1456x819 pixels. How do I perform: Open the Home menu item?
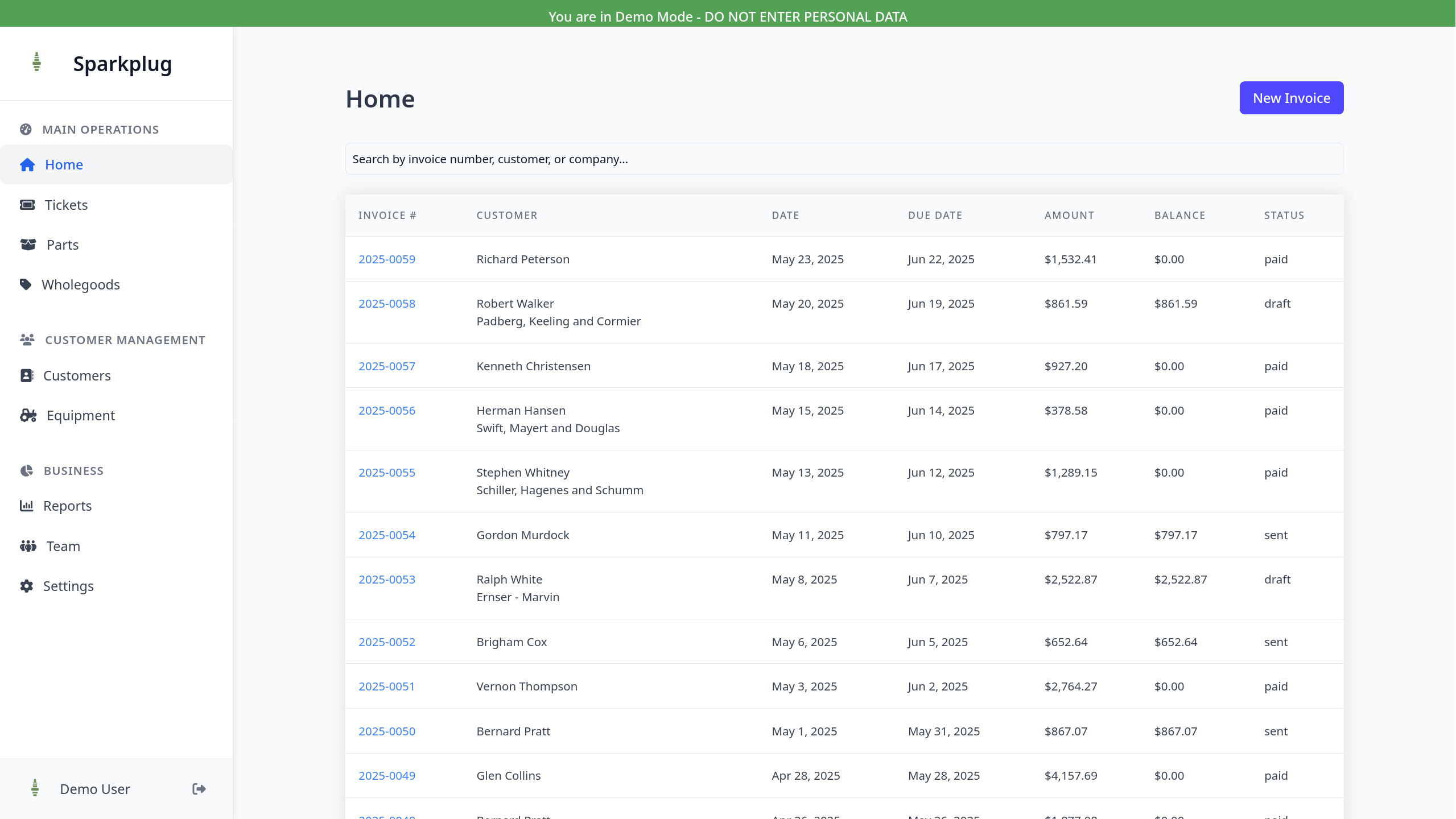pos(64,164)
